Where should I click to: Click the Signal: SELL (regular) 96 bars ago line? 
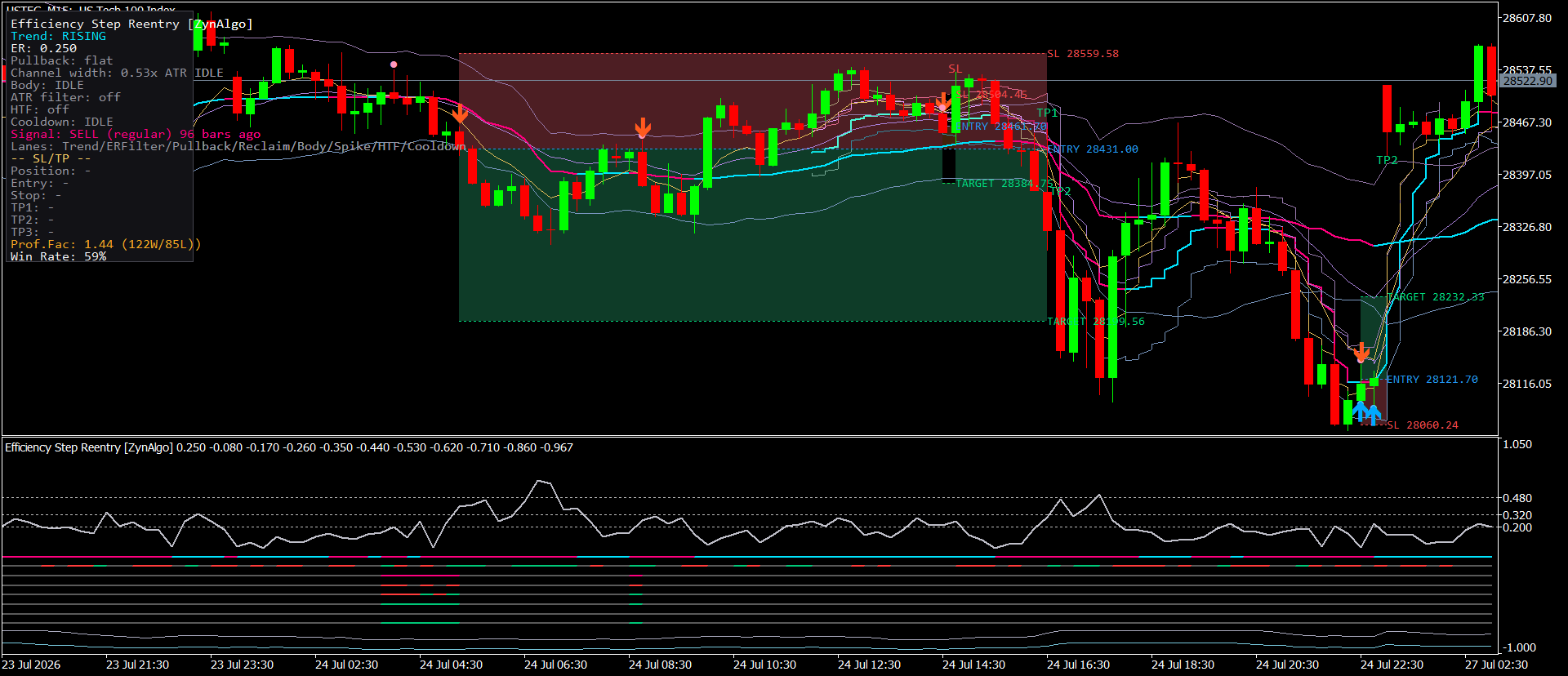136,135
